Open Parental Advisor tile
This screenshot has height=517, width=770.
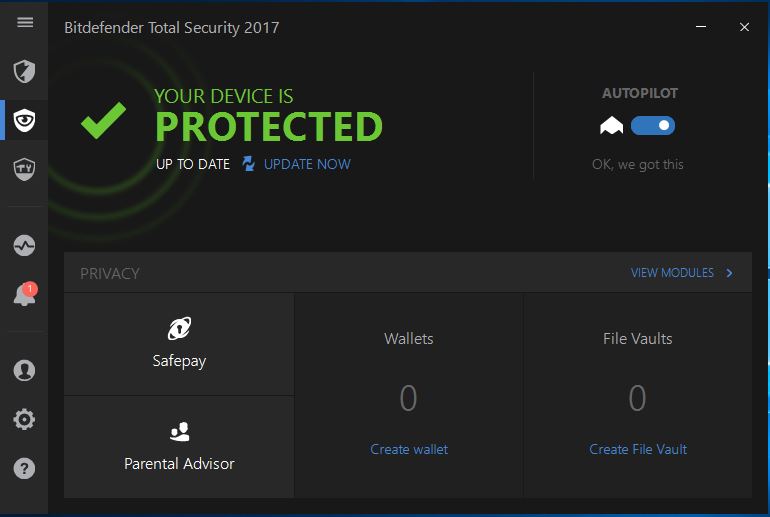pos(179,447)
